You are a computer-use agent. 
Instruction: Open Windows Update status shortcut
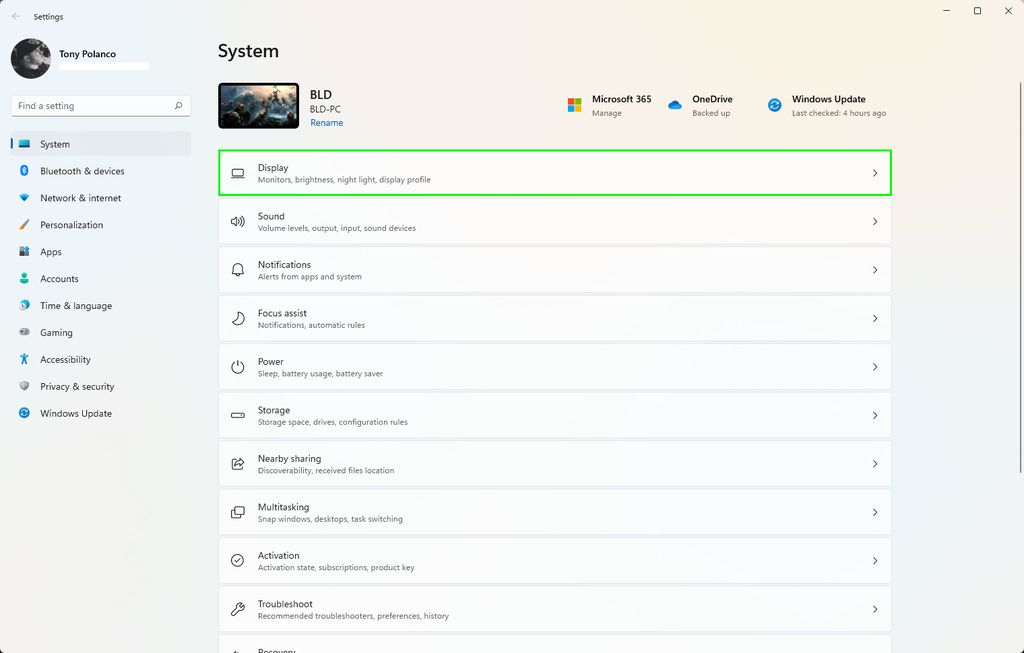(x=827, y=105)
